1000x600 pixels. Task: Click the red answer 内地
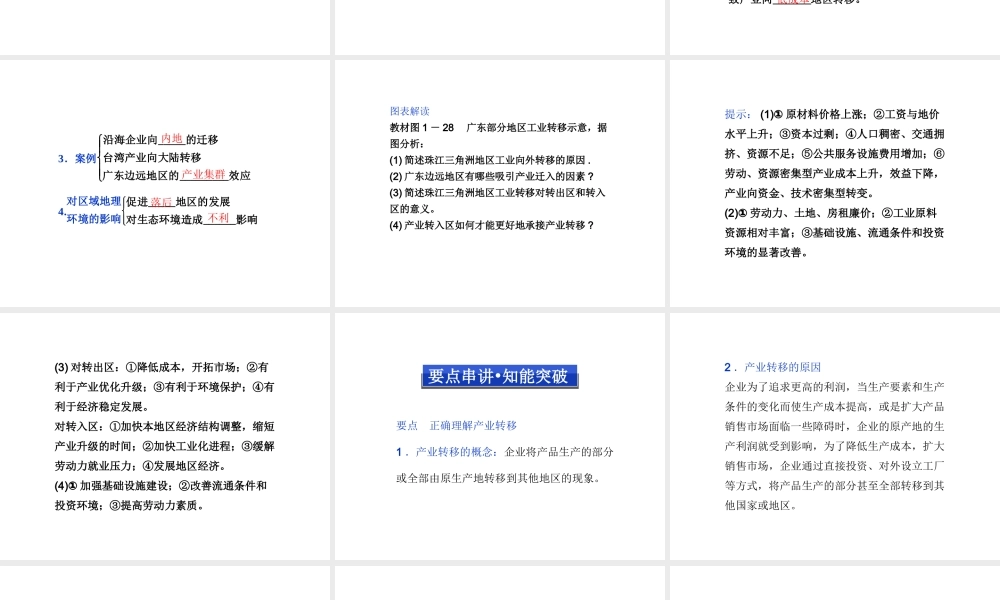(172, 139)
